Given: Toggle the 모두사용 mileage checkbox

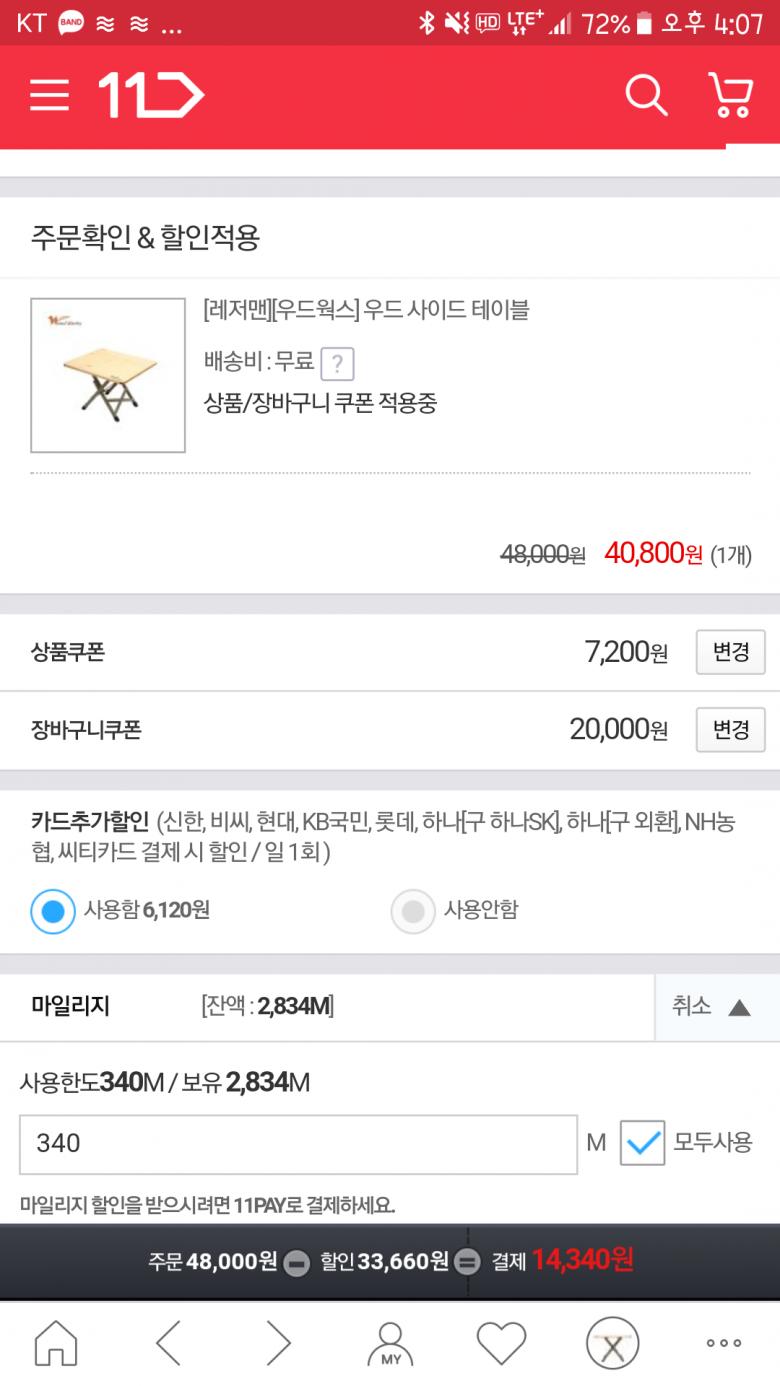Looking at the screenshot, I should pos(642,1143).
